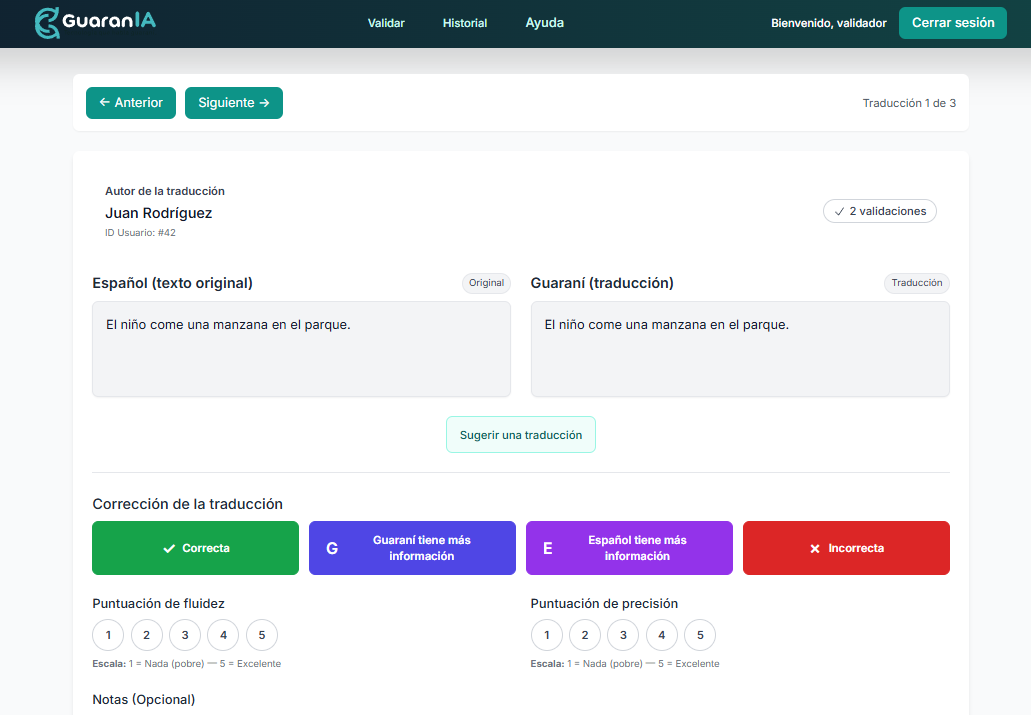This screenshot has width=1031, height=715.
Task: Click Sugerir una traducción button
Action: tap(521, 435)
